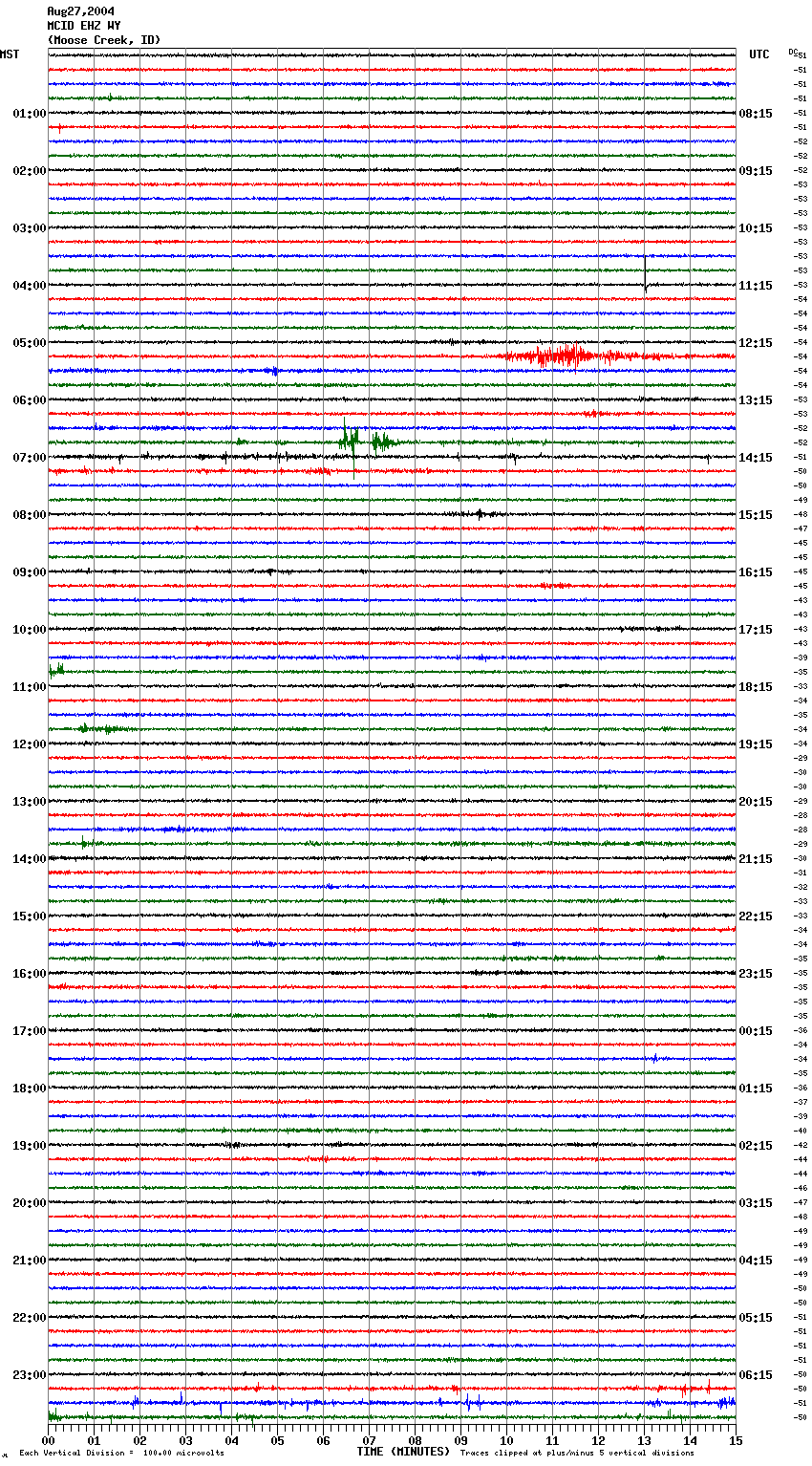Click the 21:15 UTC time label
The image size is (812, 1466).
point(756,859)
